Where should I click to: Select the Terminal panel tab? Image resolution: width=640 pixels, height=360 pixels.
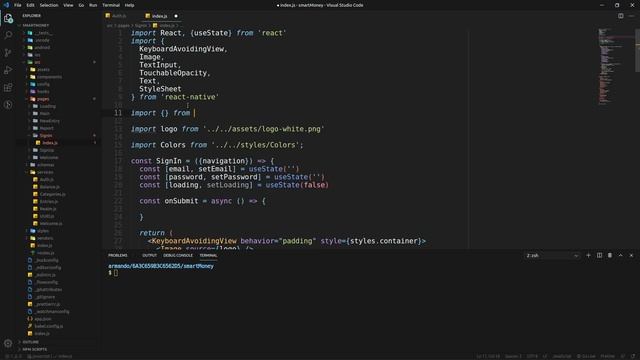coord(208,256)
